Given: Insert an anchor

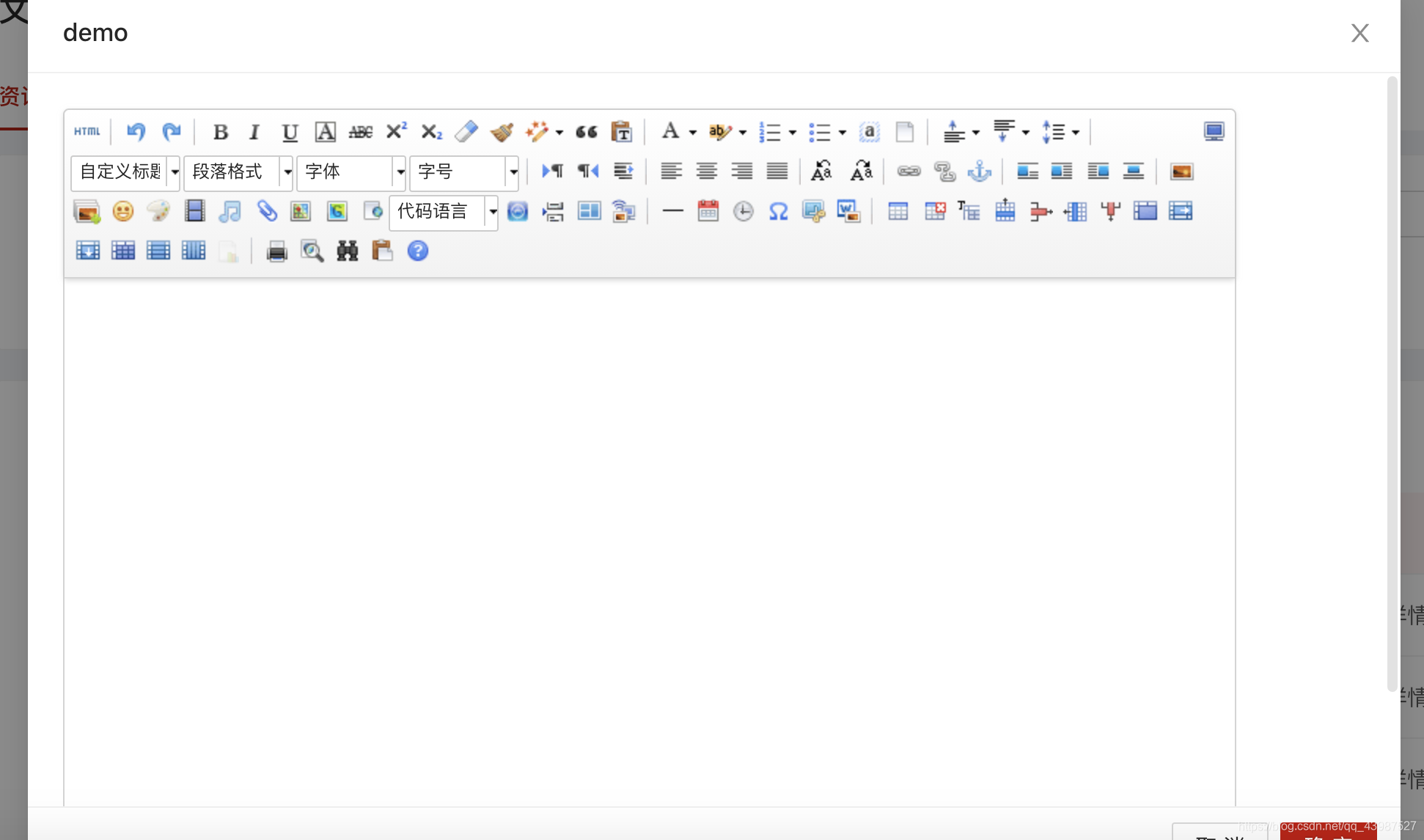Looking at the screenshot, I should 979,172.
